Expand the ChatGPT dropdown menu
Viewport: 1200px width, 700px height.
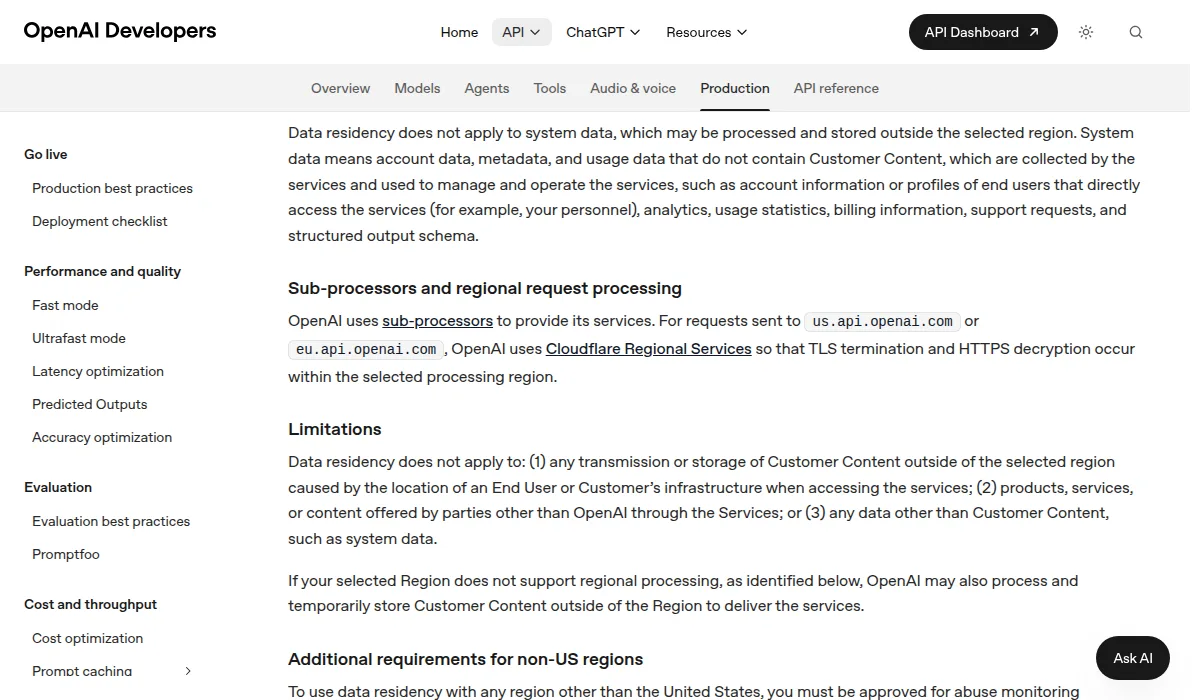coord(603,32)
